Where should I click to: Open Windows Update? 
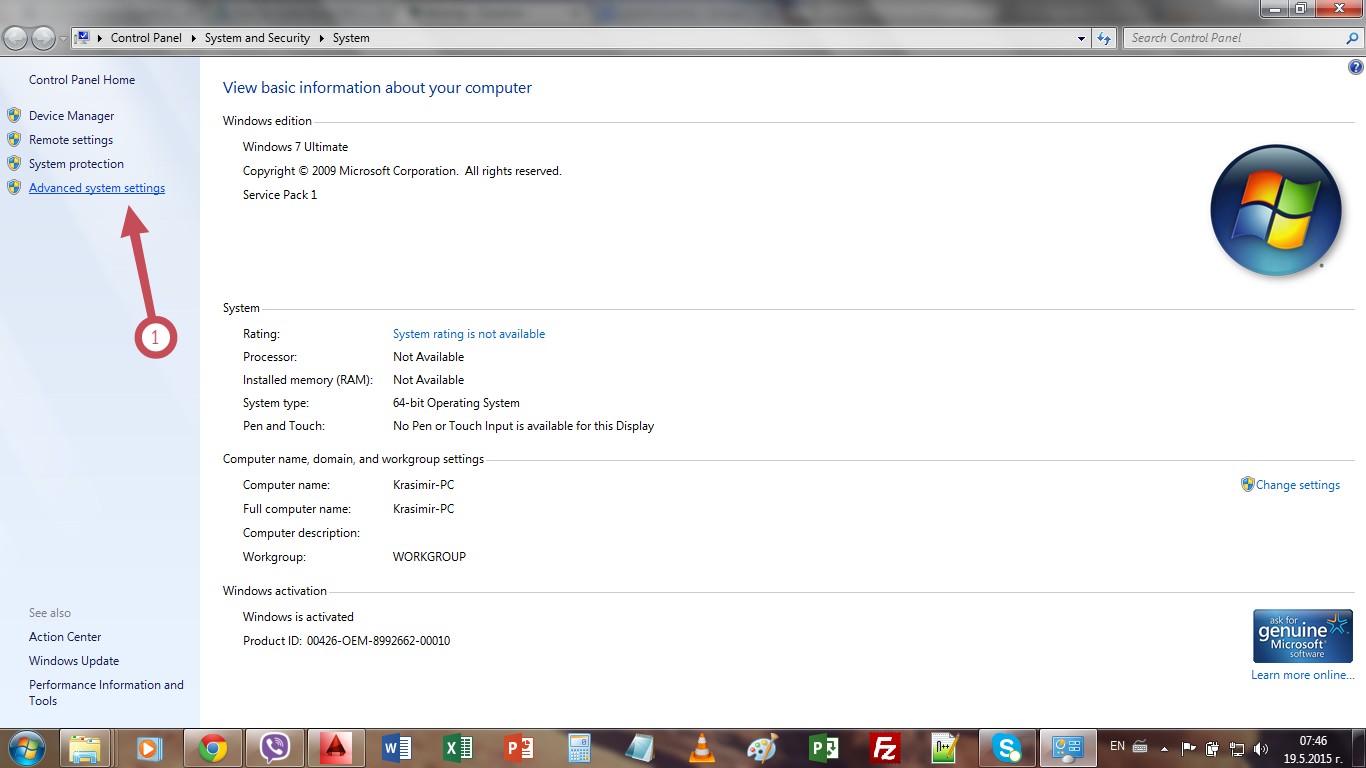click(74, 661)
